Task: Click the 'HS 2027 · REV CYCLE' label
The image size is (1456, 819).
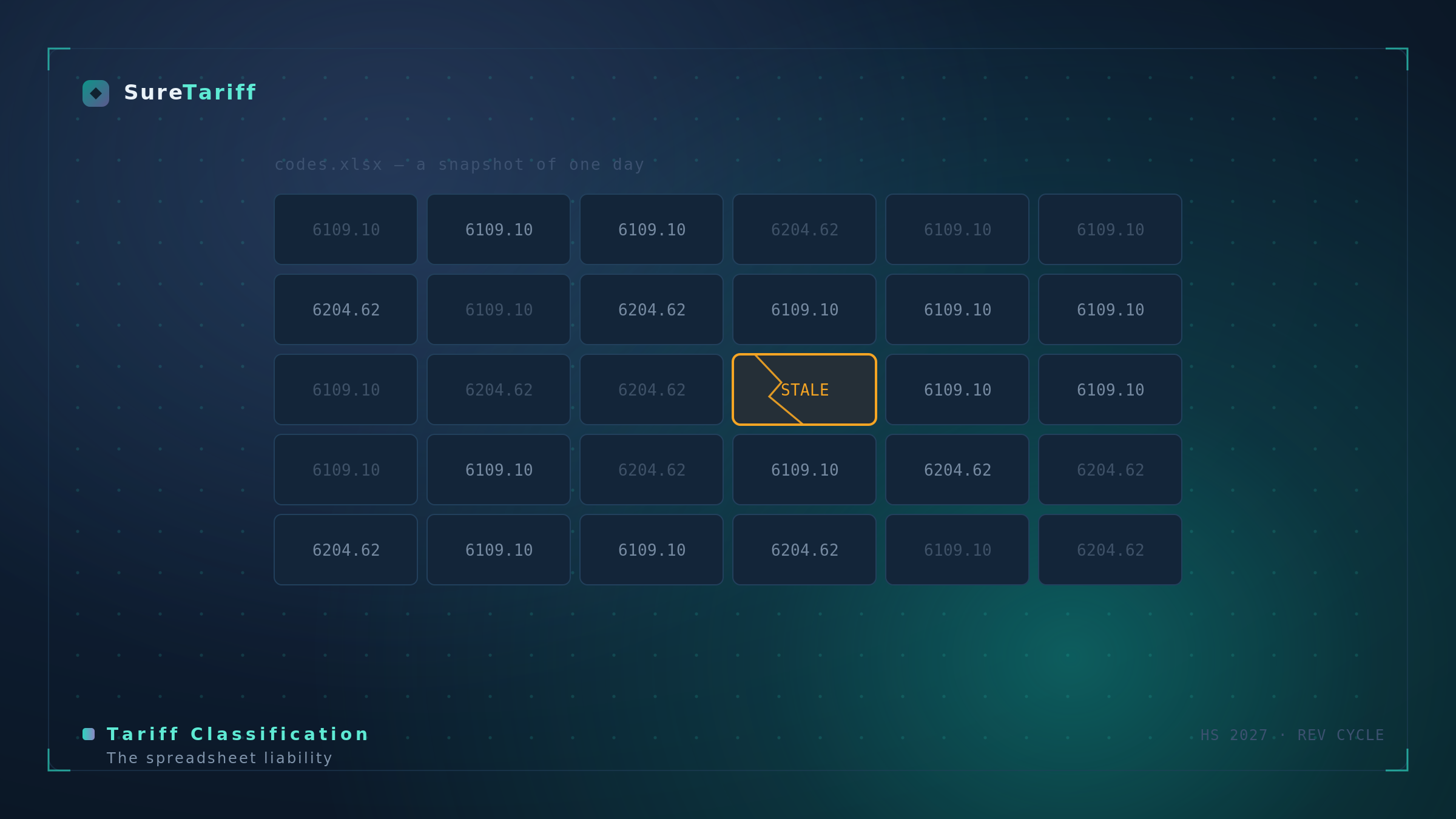Action: pos(1292,735)
